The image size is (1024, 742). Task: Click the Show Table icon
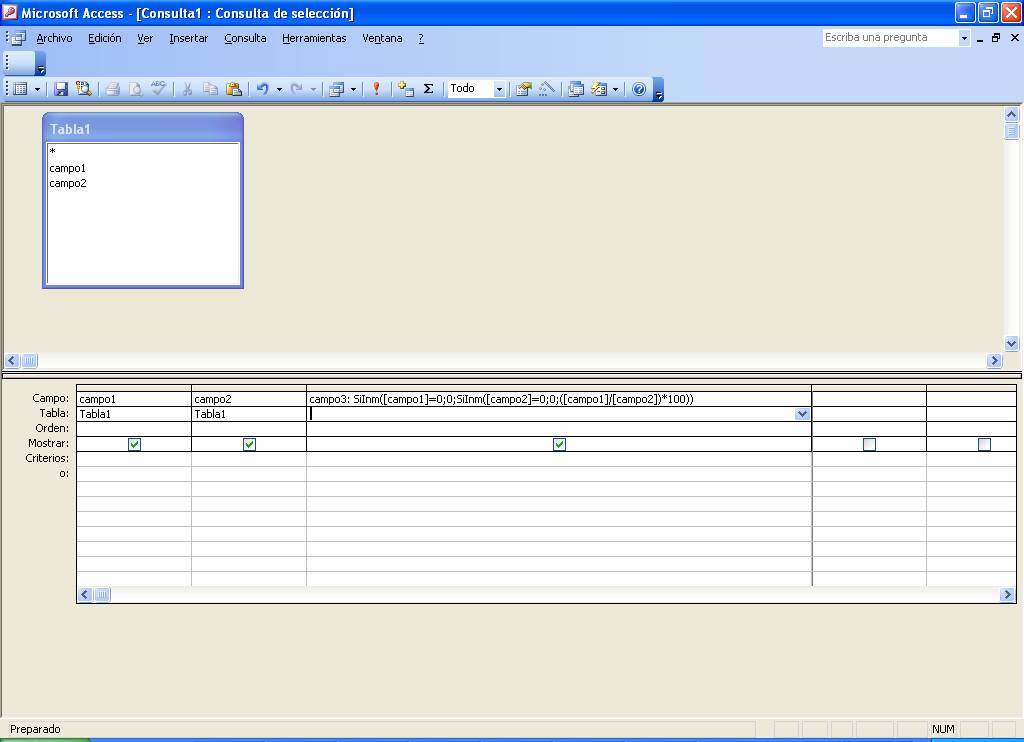coord(406,89)
